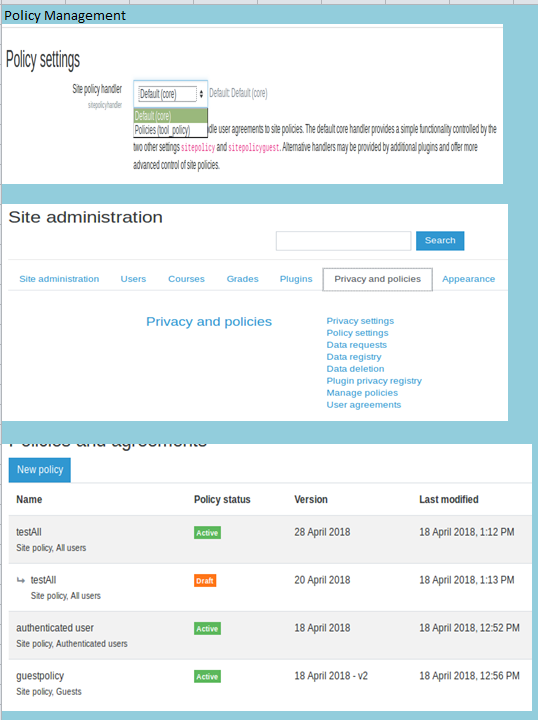
Task: Select the Plugins tab
Action: pos(296,279)
